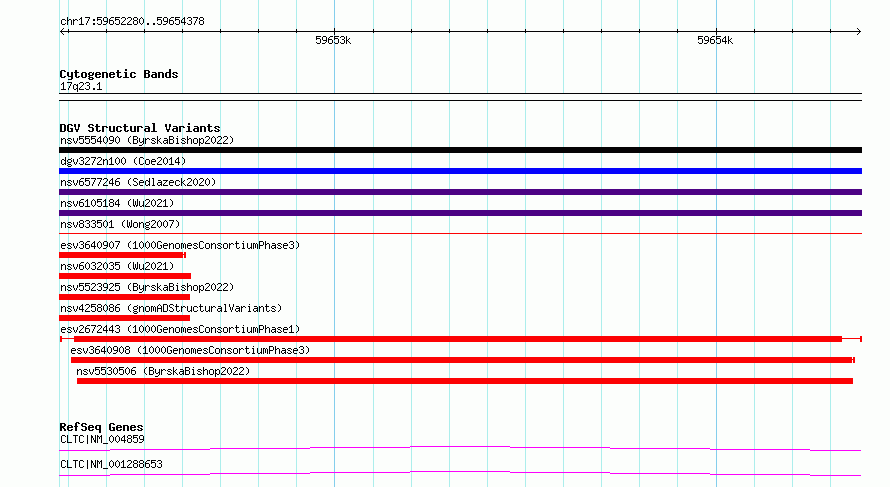
Task: Open the dgv3272n100 (Coe2014) label
Action: (x=123, y=161)
